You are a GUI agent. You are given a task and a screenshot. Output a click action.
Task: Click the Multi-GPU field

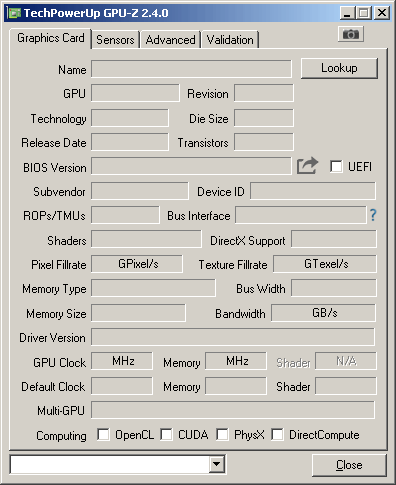click(233, 410)
